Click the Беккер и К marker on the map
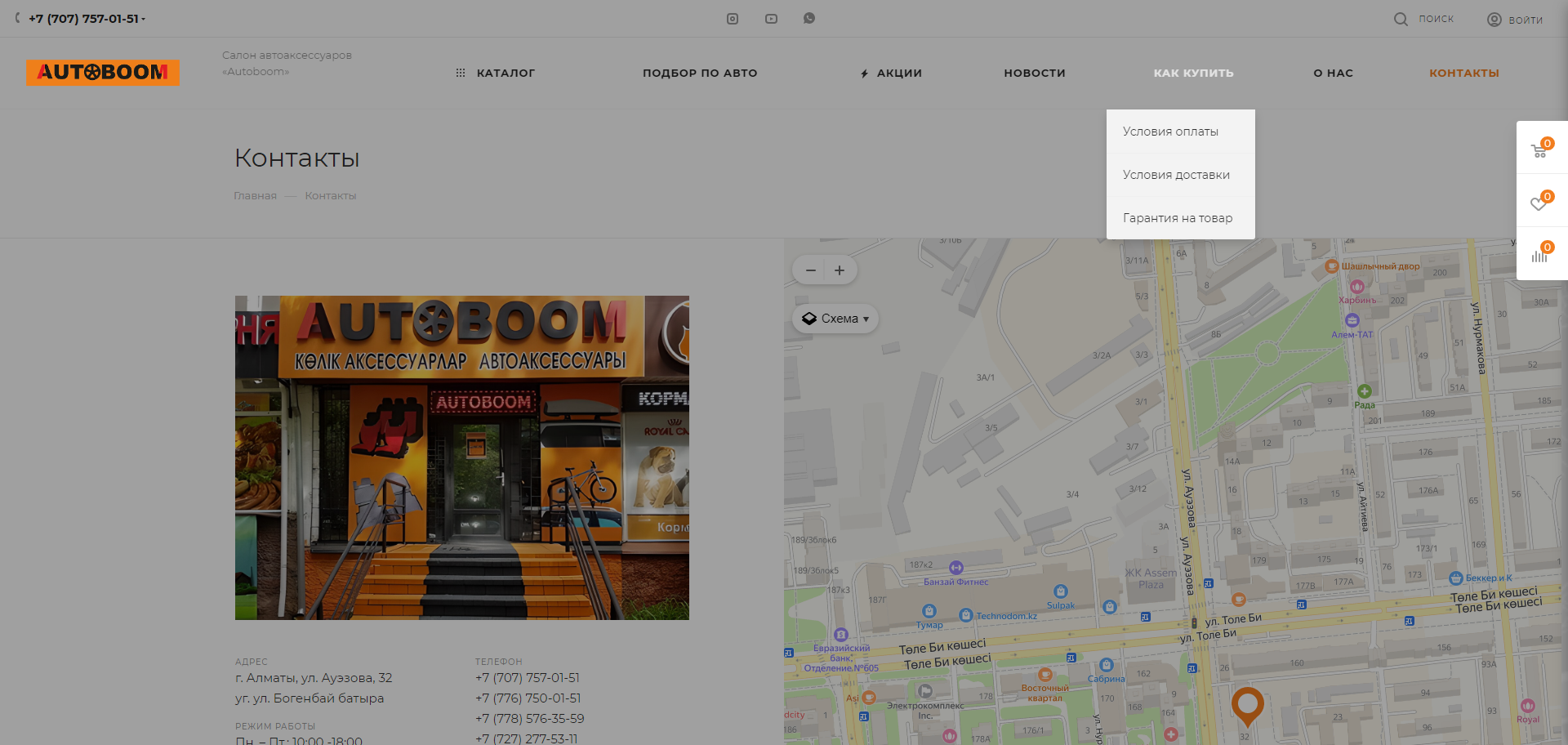The width and height of the screenshot is (1568, 745). click(1456, 578)
